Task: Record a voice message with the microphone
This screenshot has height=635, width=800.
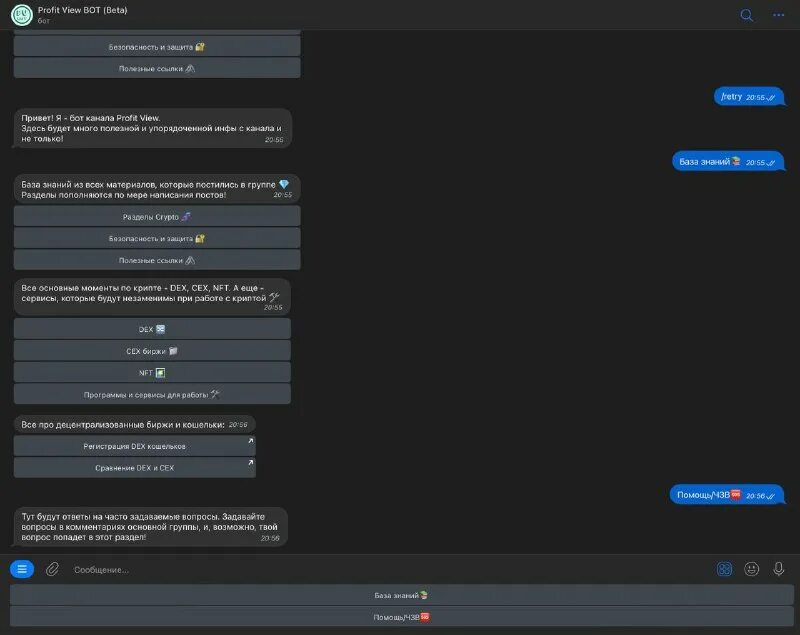Action: coord(779,566)
